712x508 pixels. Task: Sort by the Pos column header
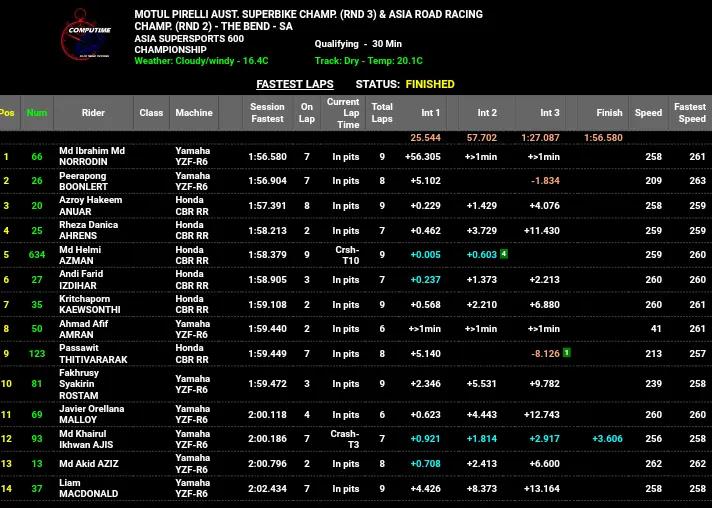click(7, 113)
